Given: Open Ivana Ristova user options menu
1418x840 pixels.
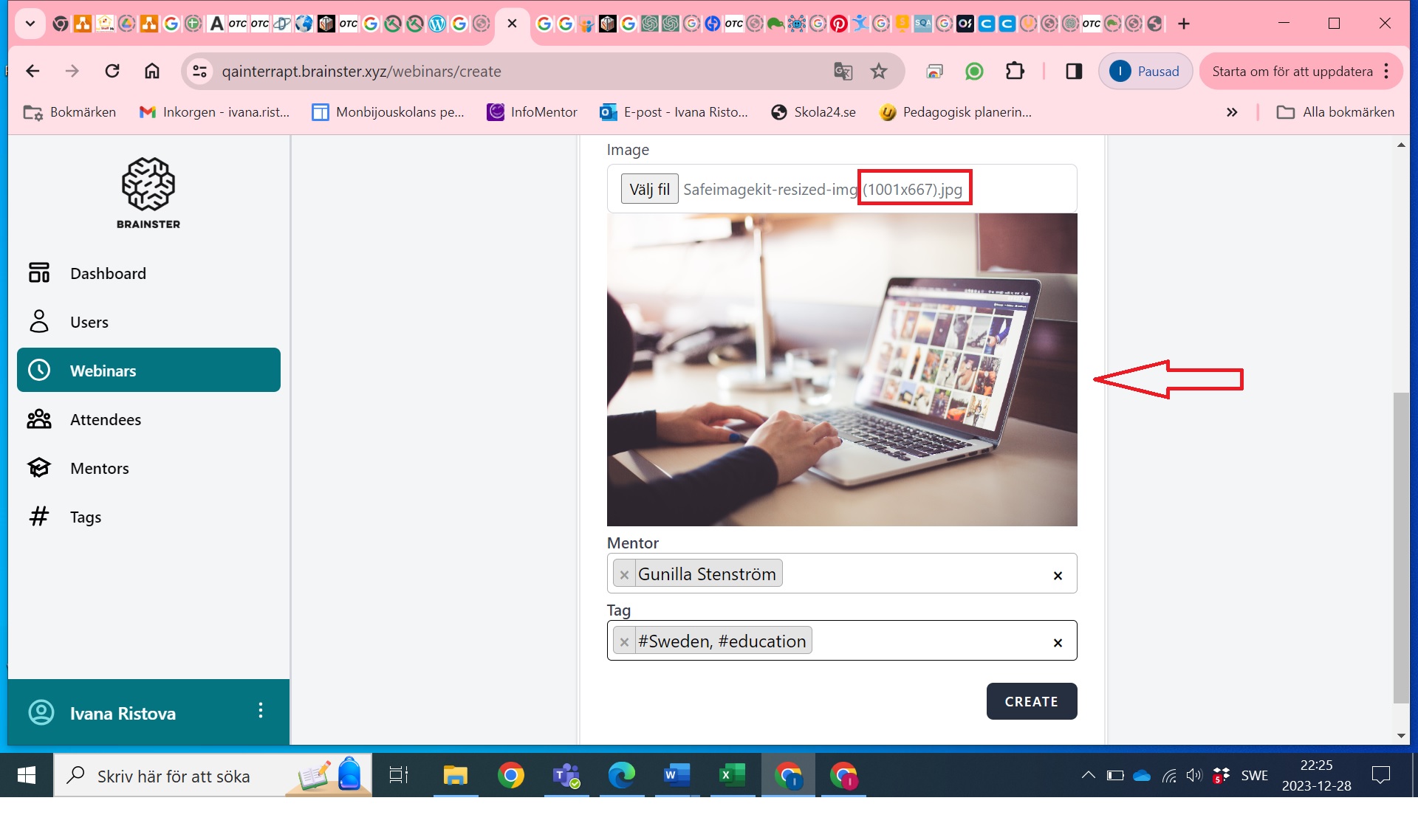Looking at the screenshot, I should [260, 711].
